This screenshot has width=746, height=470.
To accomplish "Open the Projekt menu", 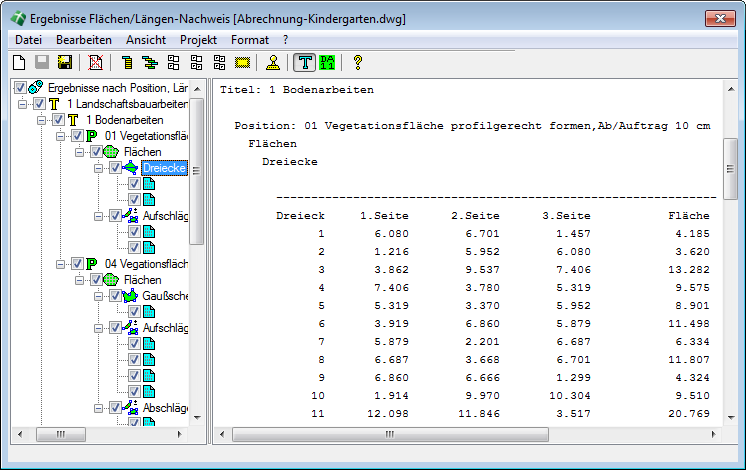I will tap(198, 39).
